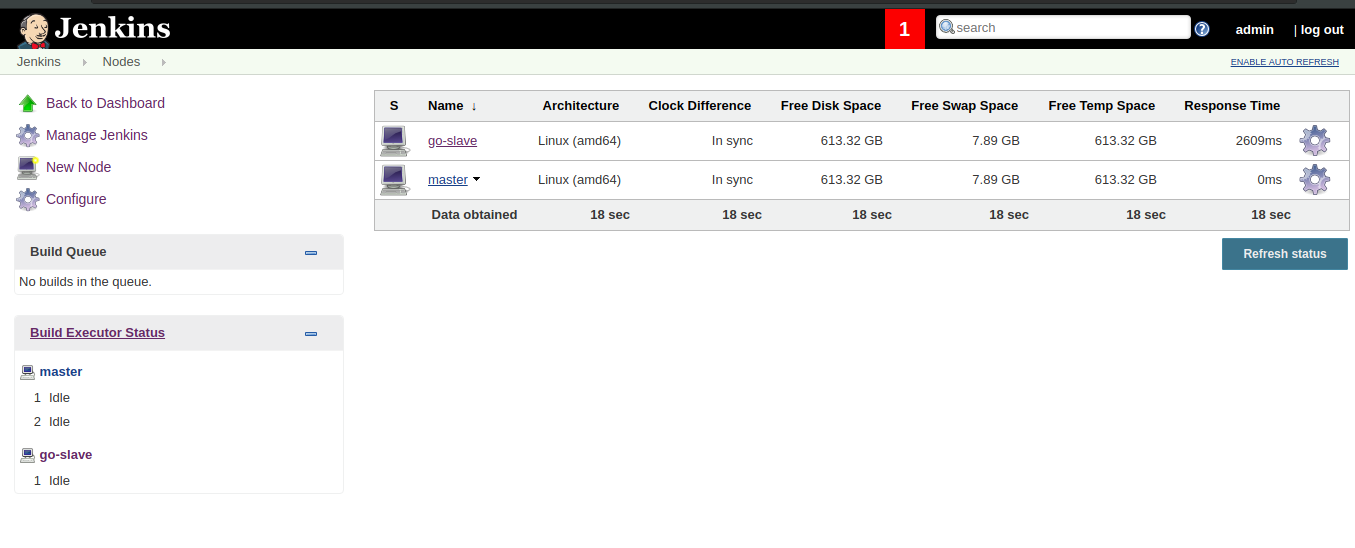Click the 0ms response time value
Image resolution: width=1355 pixels, height=548 pixels.
tap(1270, 180)
